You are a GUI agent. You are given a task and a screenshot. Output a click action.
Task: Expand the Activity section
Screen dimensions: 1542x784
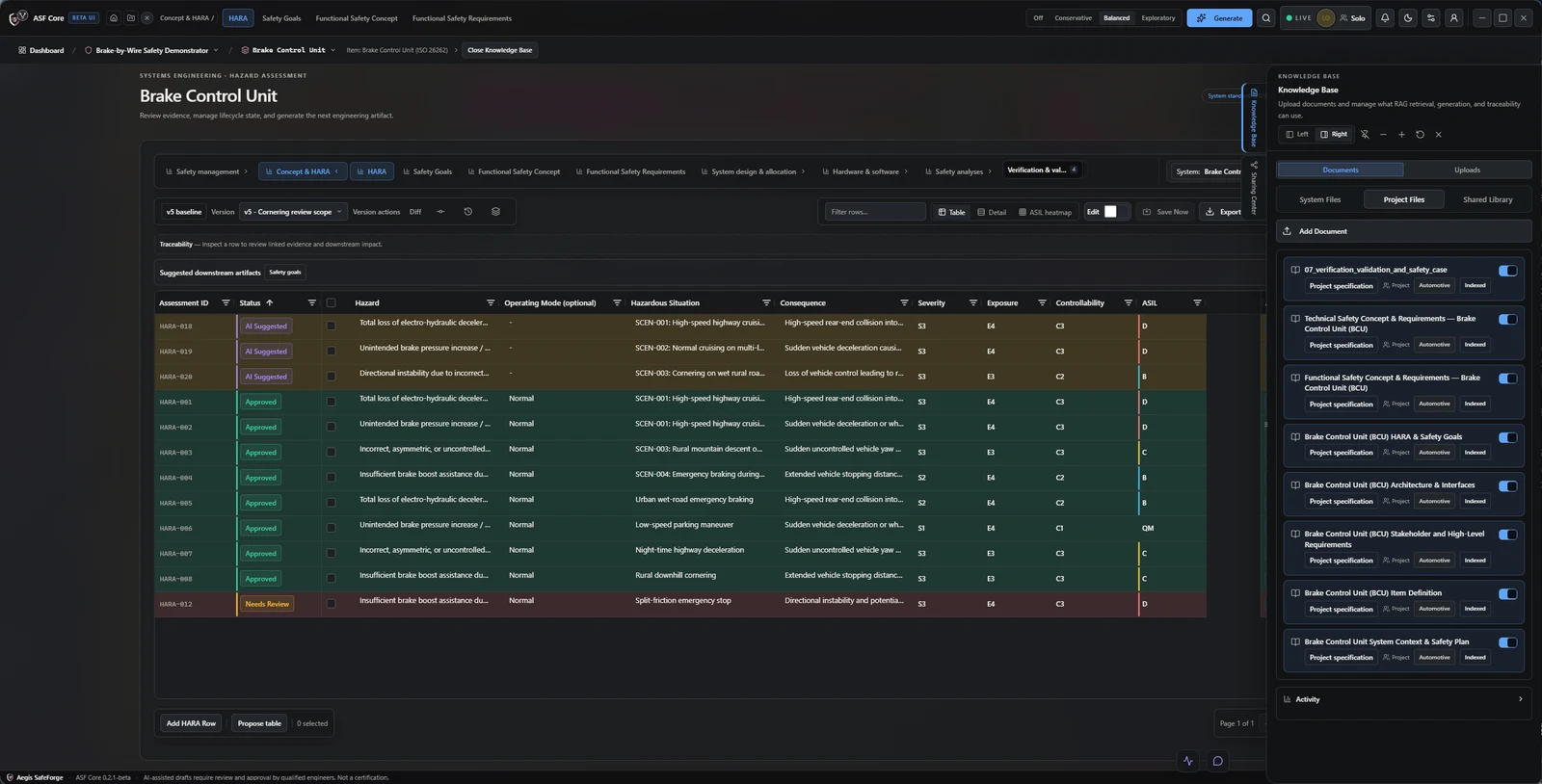(x=1403, y=699)
